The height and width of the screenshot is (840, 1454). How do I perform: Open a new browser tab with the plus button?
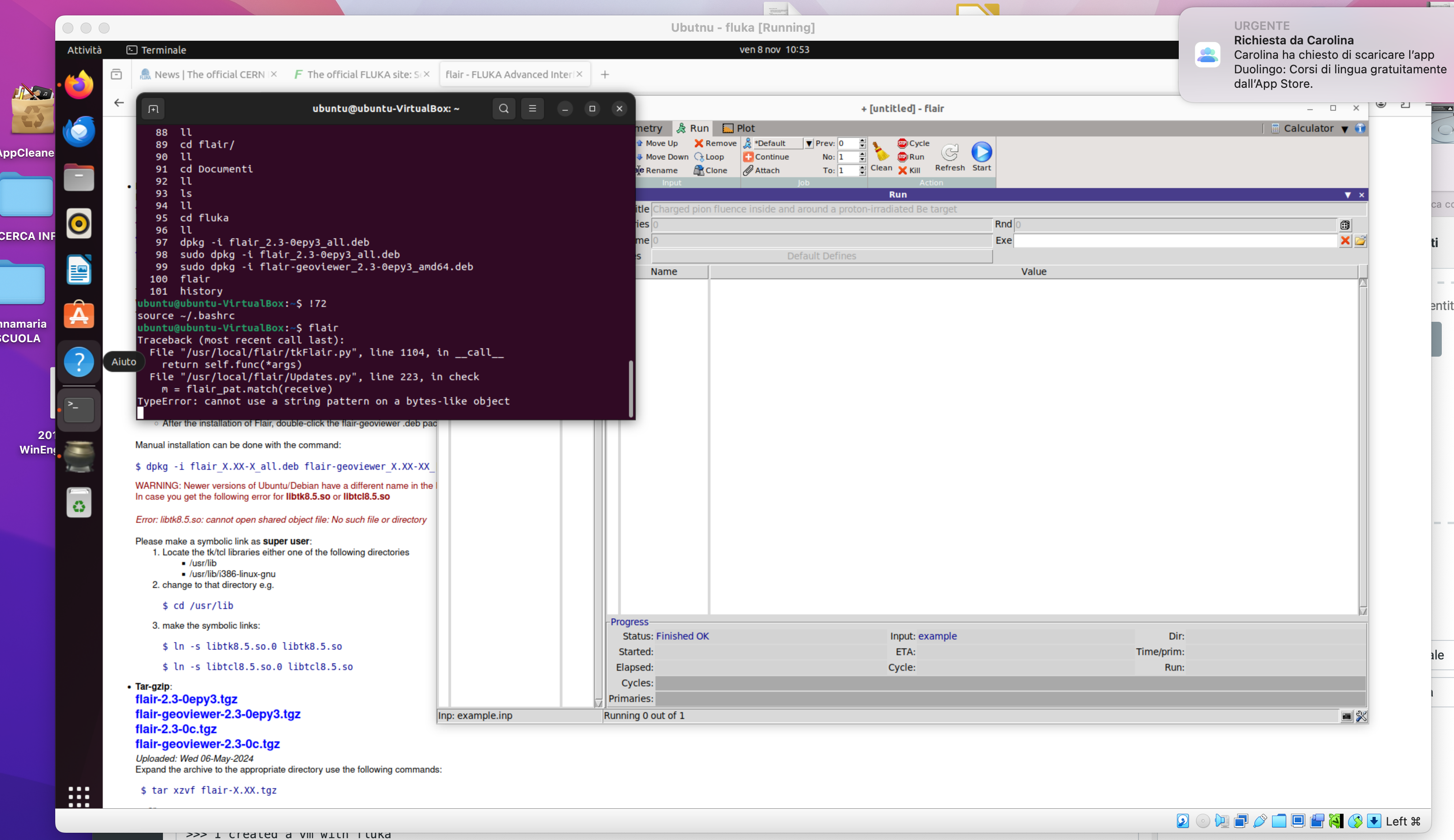(604, 74)
